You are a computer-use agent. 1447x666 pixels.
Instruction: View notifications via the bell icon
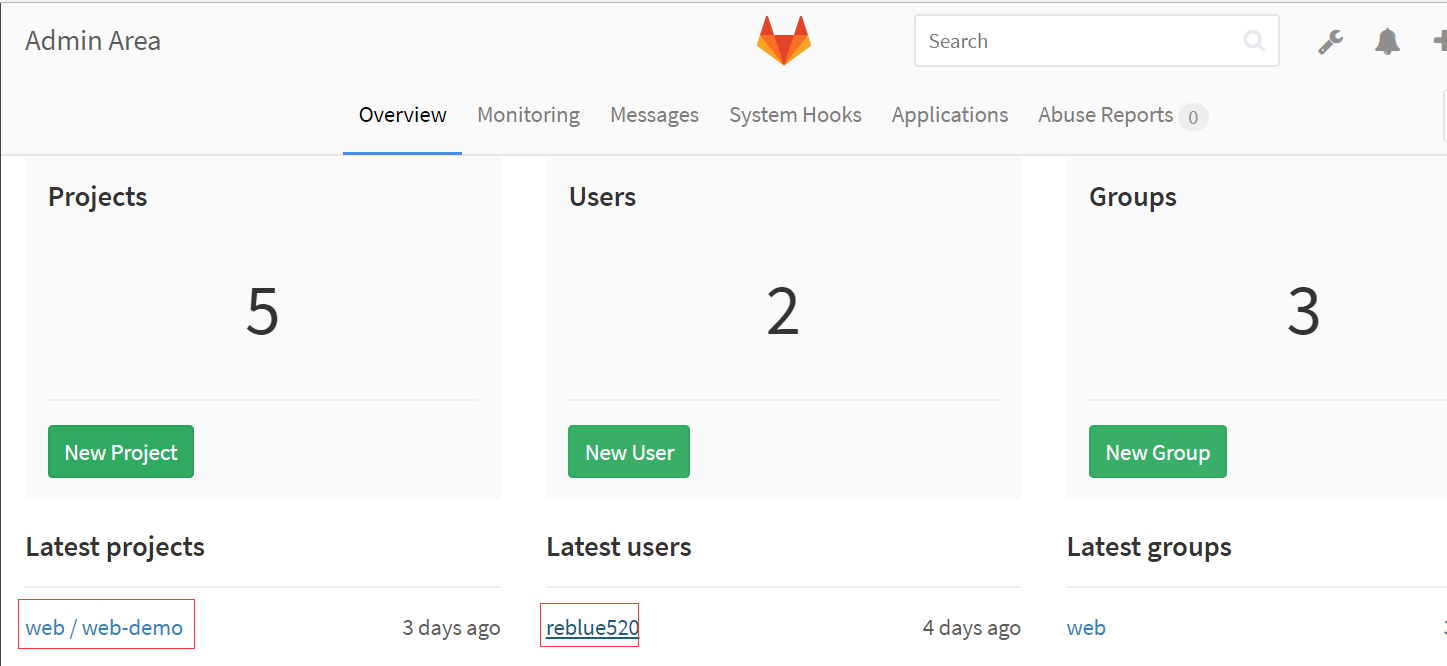pyautogui.click(x=1387, y=41)
